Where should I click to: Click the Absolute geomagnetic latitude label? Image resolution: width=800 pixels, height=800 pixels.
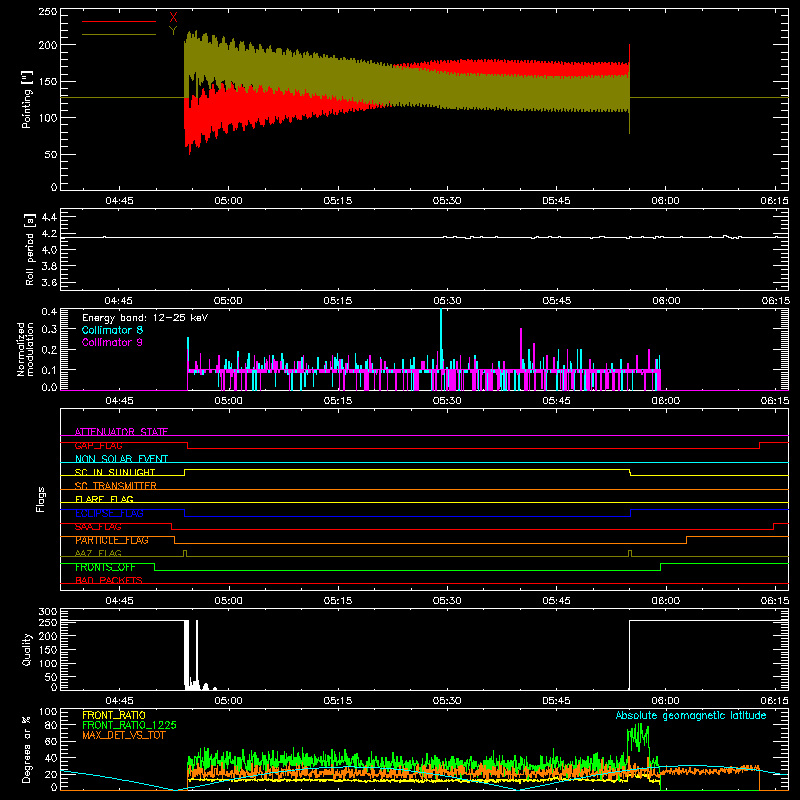[x=691, y=715]
